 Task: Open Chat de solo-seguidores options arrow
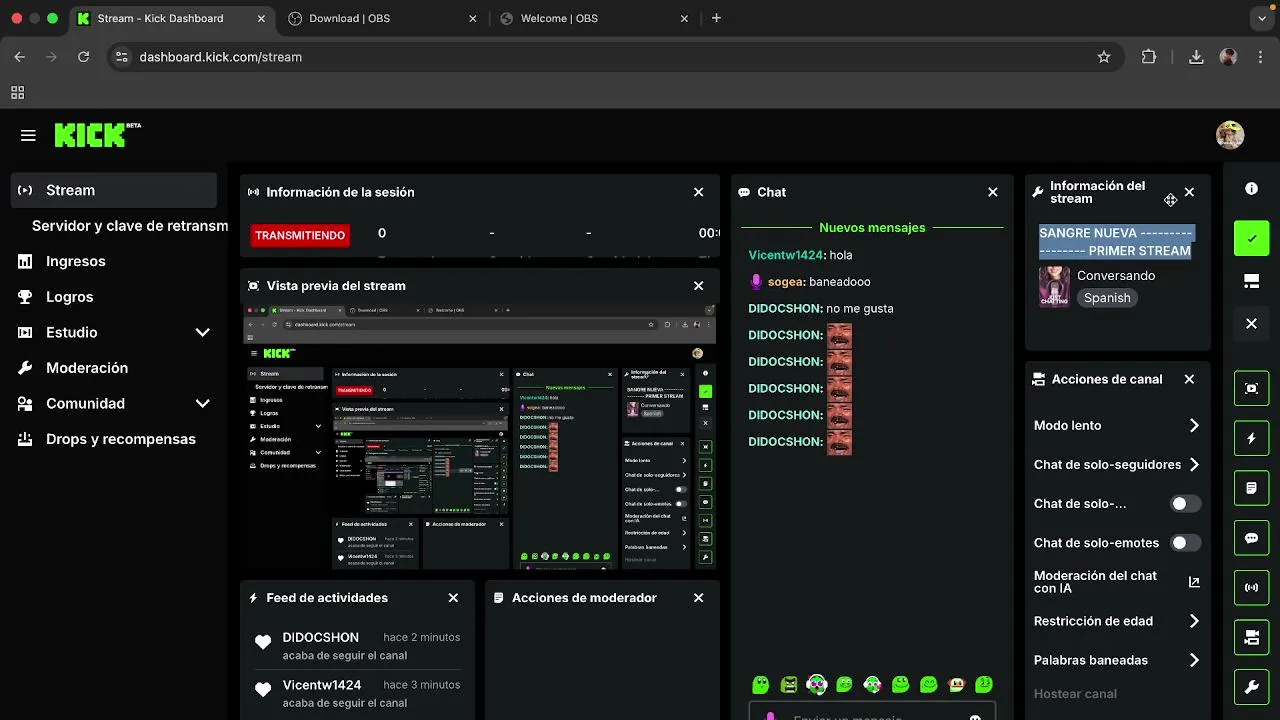pos(1194,464)
